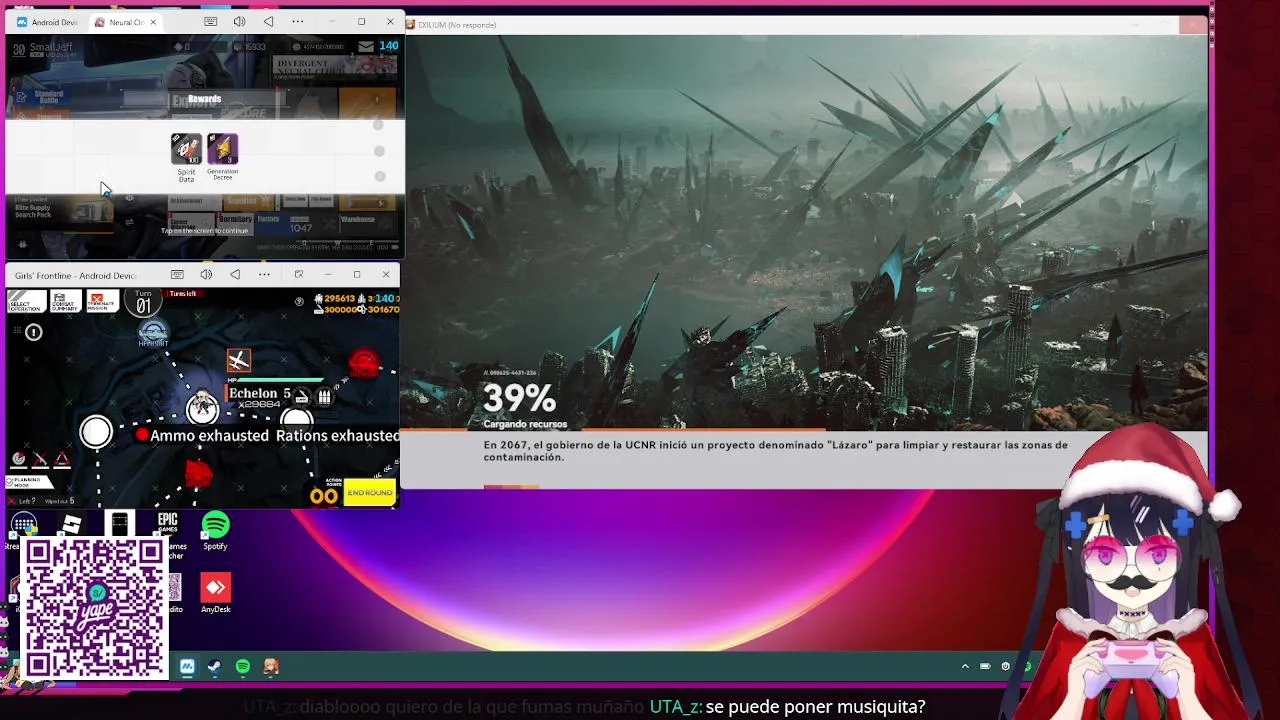Expand system tray hidden icons chevron
1280x720 pixels.
pos(965,666)
